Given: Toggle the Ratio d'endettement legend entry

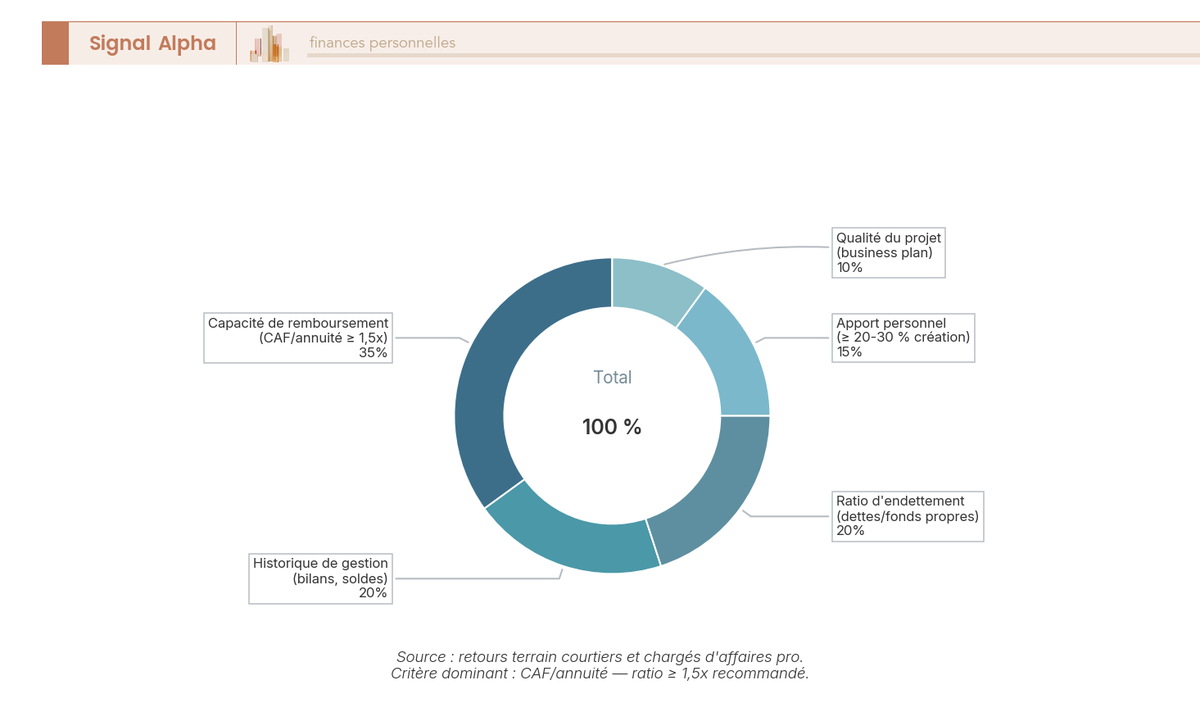Looking at the screenshot, I should coord(907,516).
